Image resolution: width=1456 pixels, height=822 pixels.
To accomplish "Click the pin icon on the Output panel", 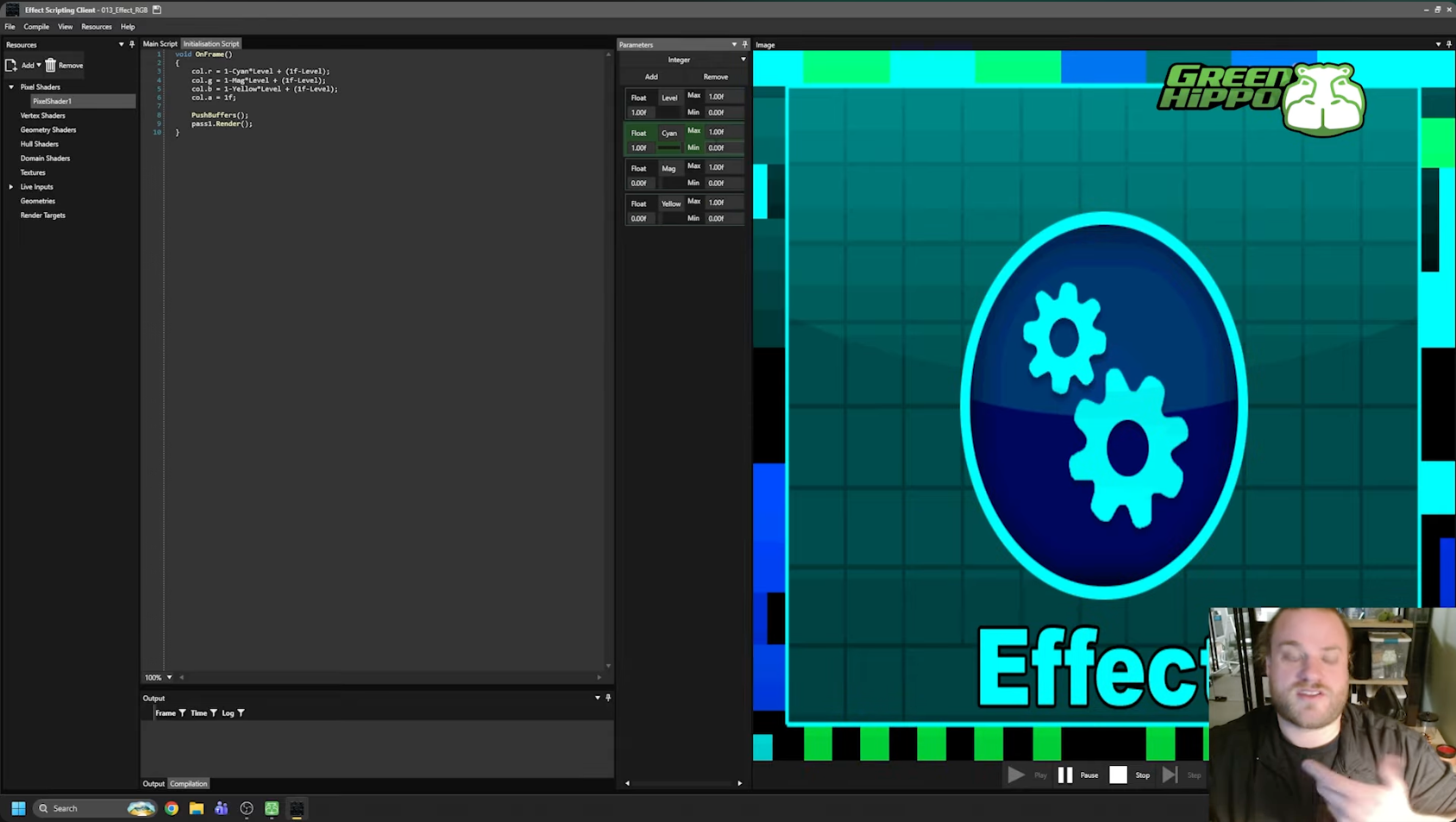I will pos(607,697).
